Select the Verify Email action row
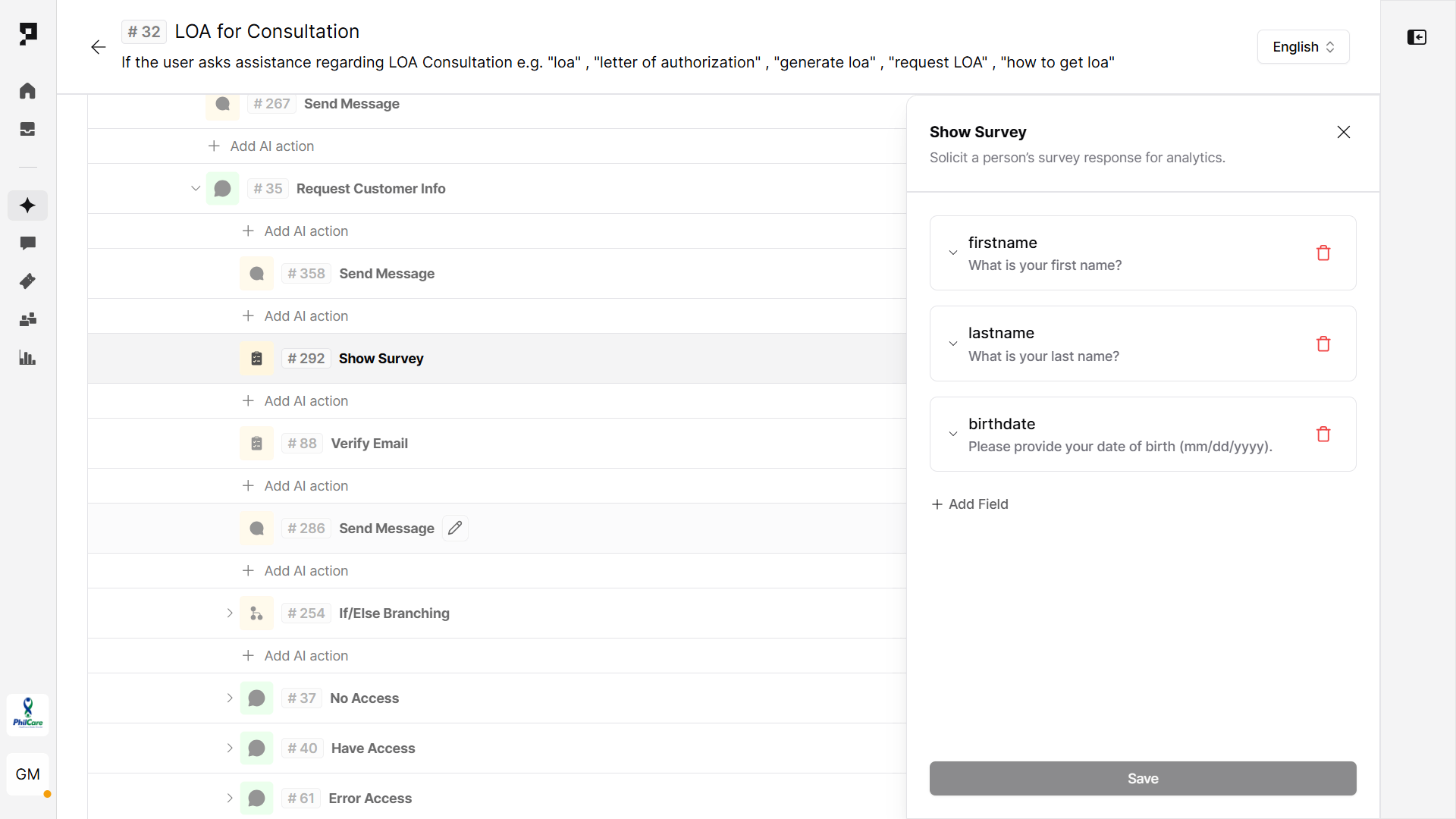 click(x=369, y=444)
